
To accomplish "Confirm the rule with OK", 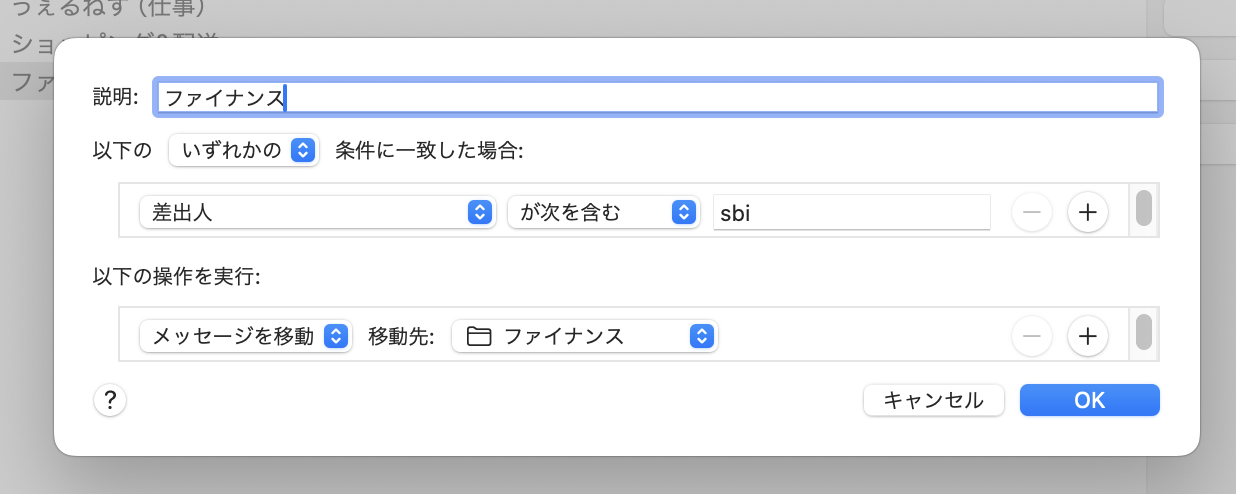I will coord(1089,400).
